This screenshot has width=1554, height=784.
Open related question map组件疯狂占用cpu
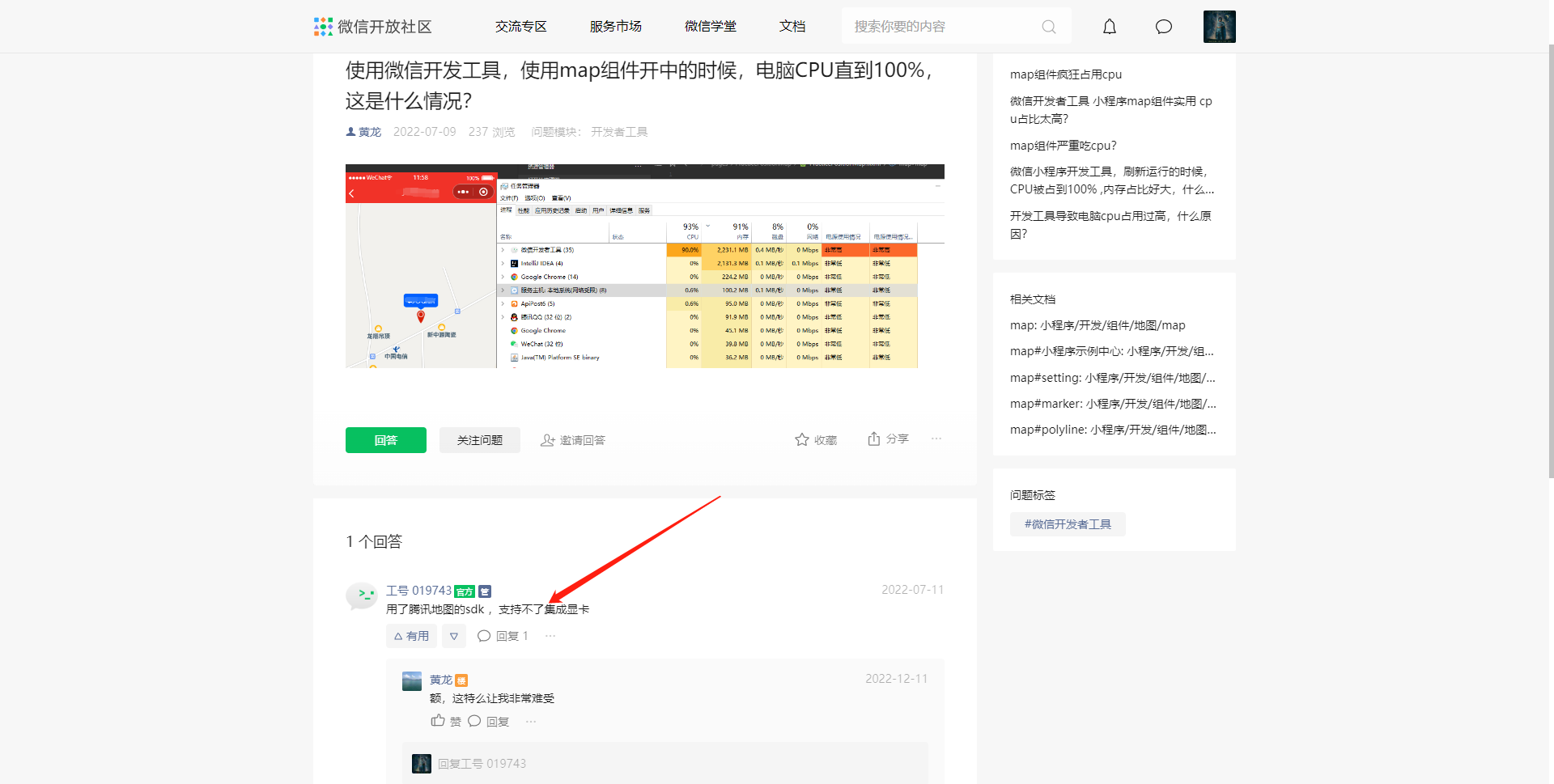tap(1066, 74)
